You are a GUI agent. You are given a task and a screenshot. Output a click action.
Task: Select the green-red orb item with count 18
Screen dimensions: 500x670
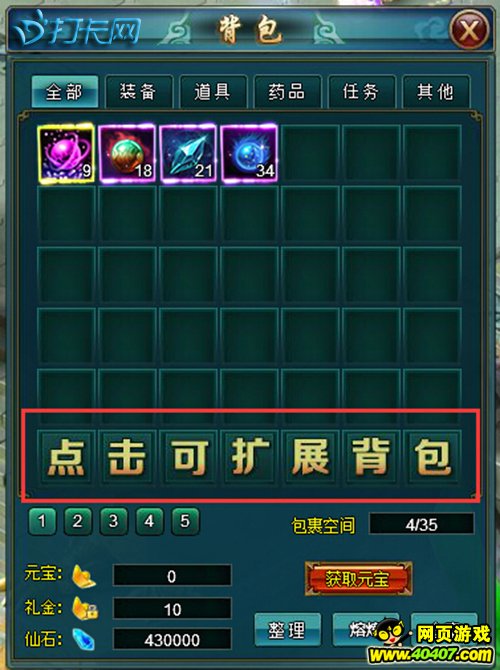127,154
